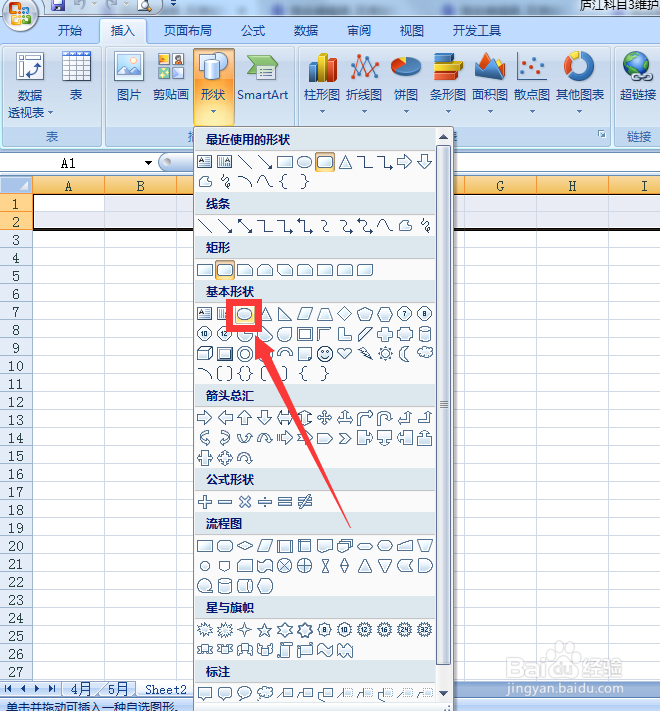
Task: Select the rounded rectangle in 矩形
Action: tap(225, 270)
